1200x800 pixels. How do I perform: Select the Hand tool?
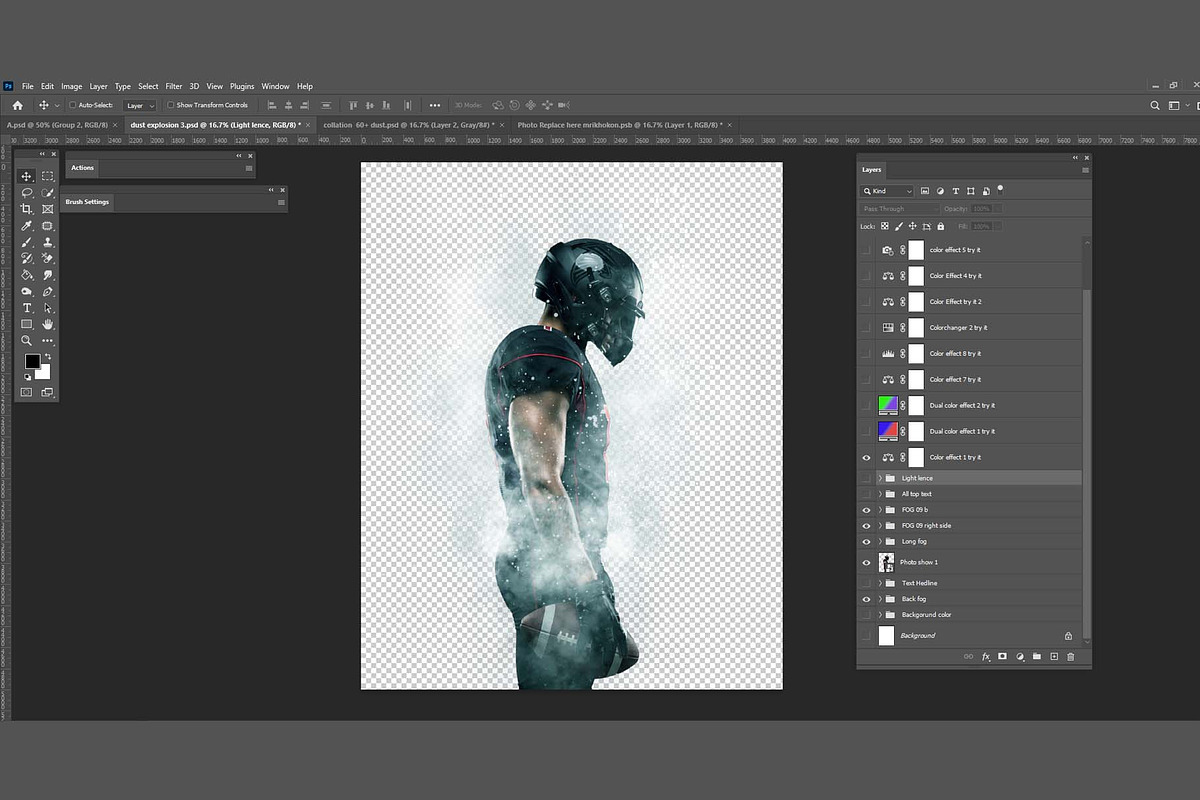(x=47, y=324)
